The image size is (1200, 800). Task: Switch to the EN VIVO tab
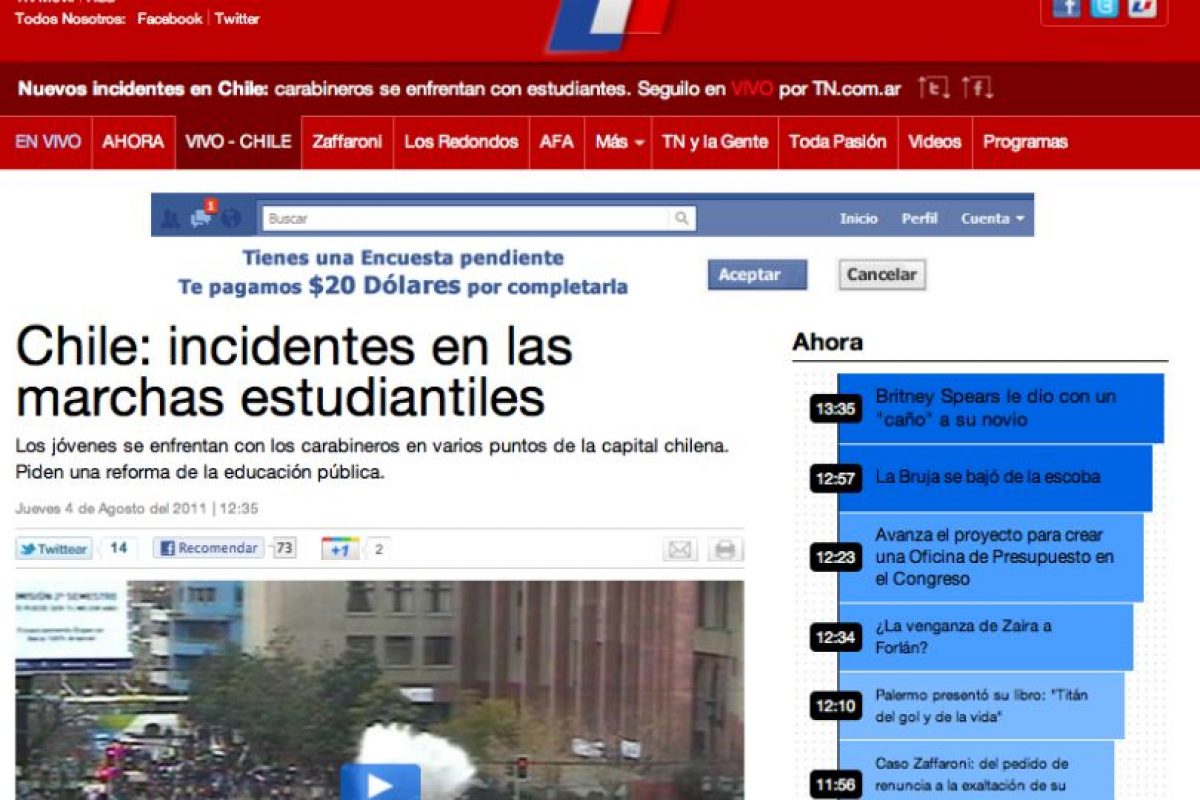click(47, 142)
